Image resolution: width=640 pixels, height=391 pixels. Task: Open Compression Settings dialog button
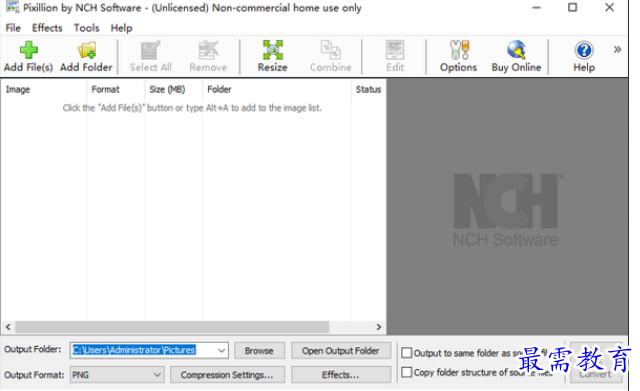click(227, 375)
